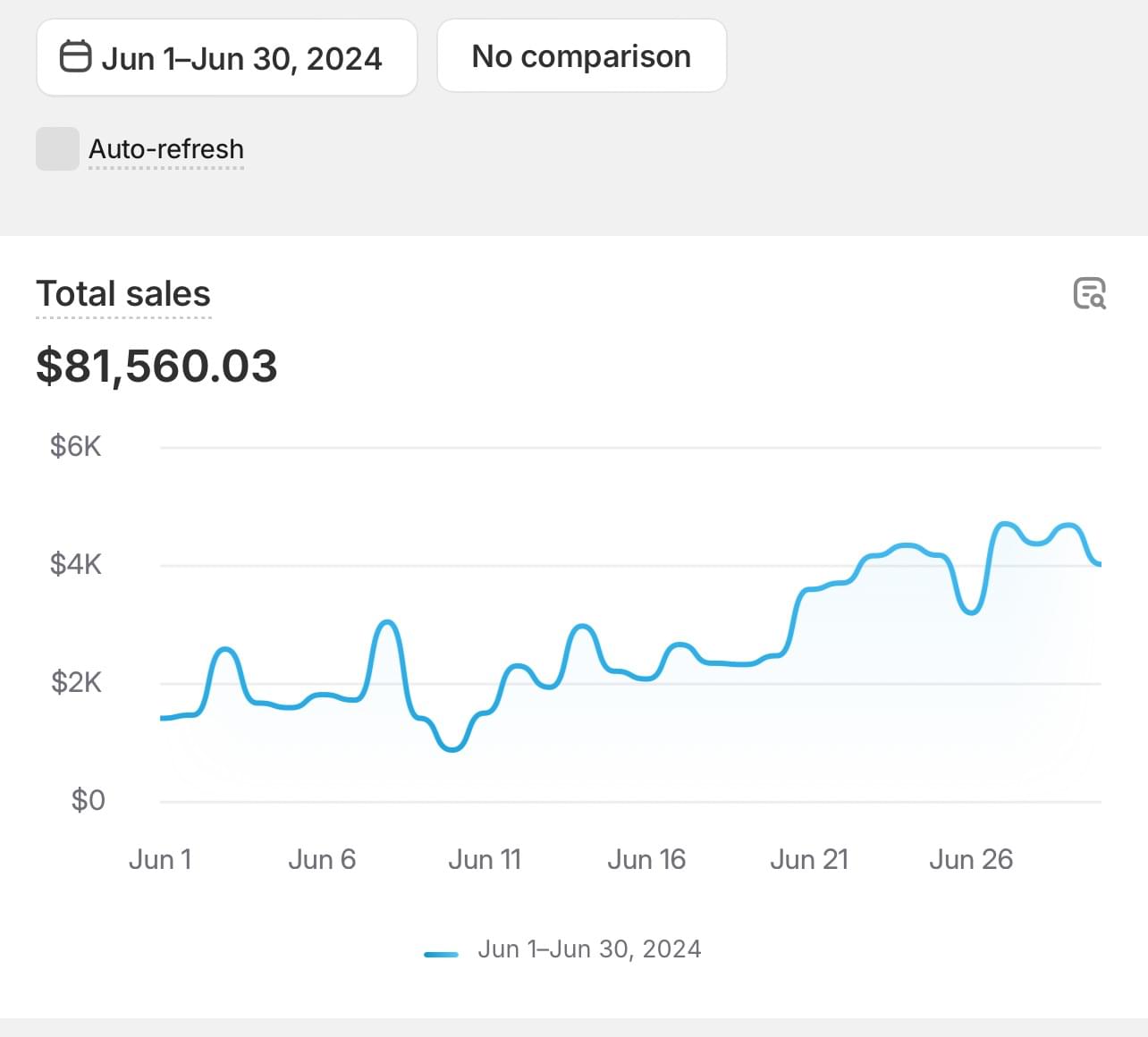Click the $2K y-axis label
The width and height of the screenshot is (1148, 1037).
coord(76,683)
